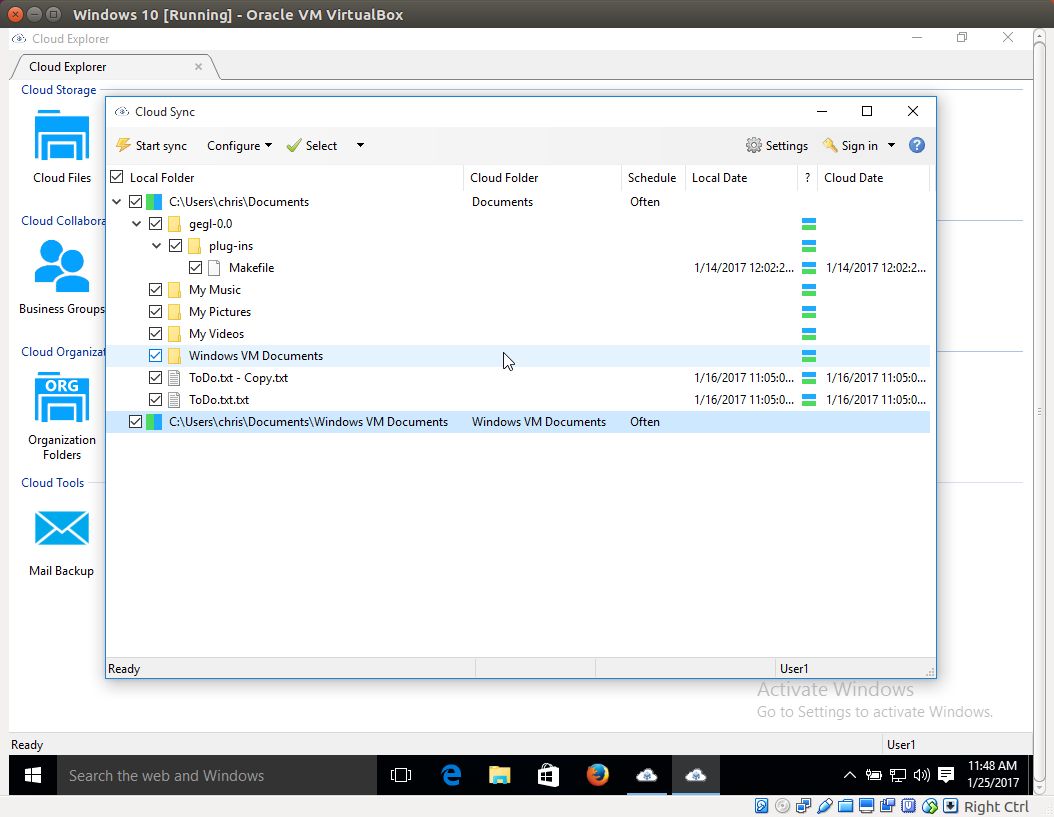Screen dimensions: 1054x817
Task: Open Windows Store from taskbar
Action: tap(549, 775)
